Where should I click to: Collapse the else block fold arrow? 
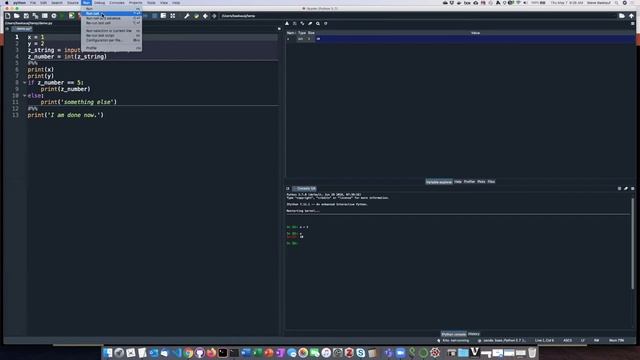(x=24, y=96)
